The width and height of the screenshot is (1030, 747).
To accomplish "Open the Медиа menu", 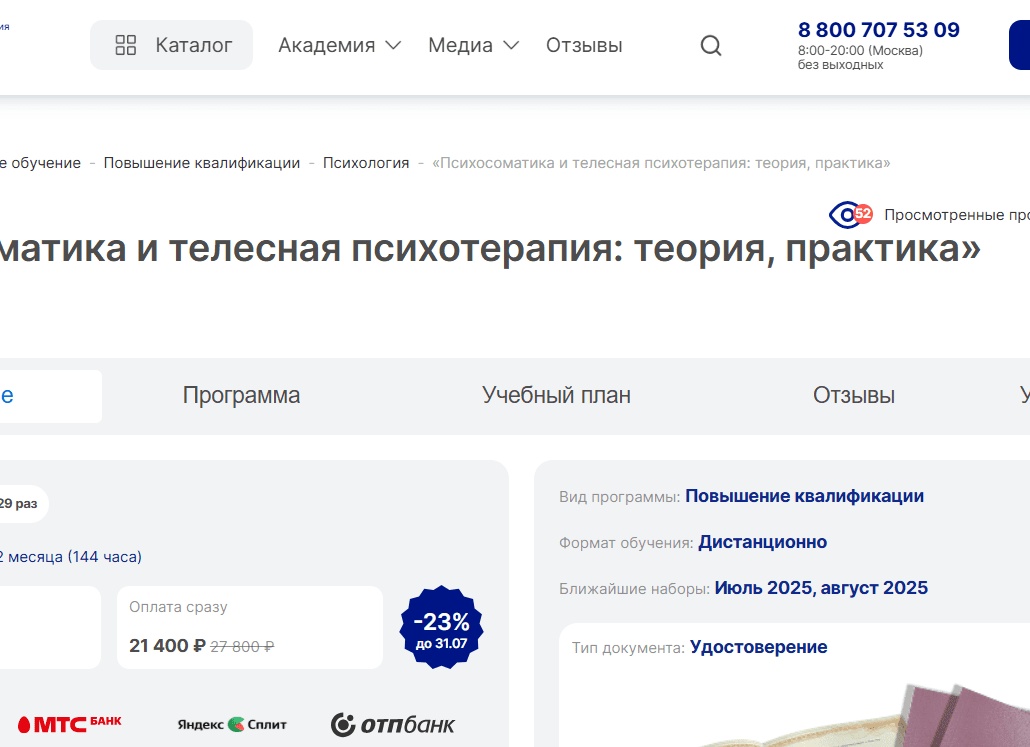I will pyautogui.click(x=474, y=45).
